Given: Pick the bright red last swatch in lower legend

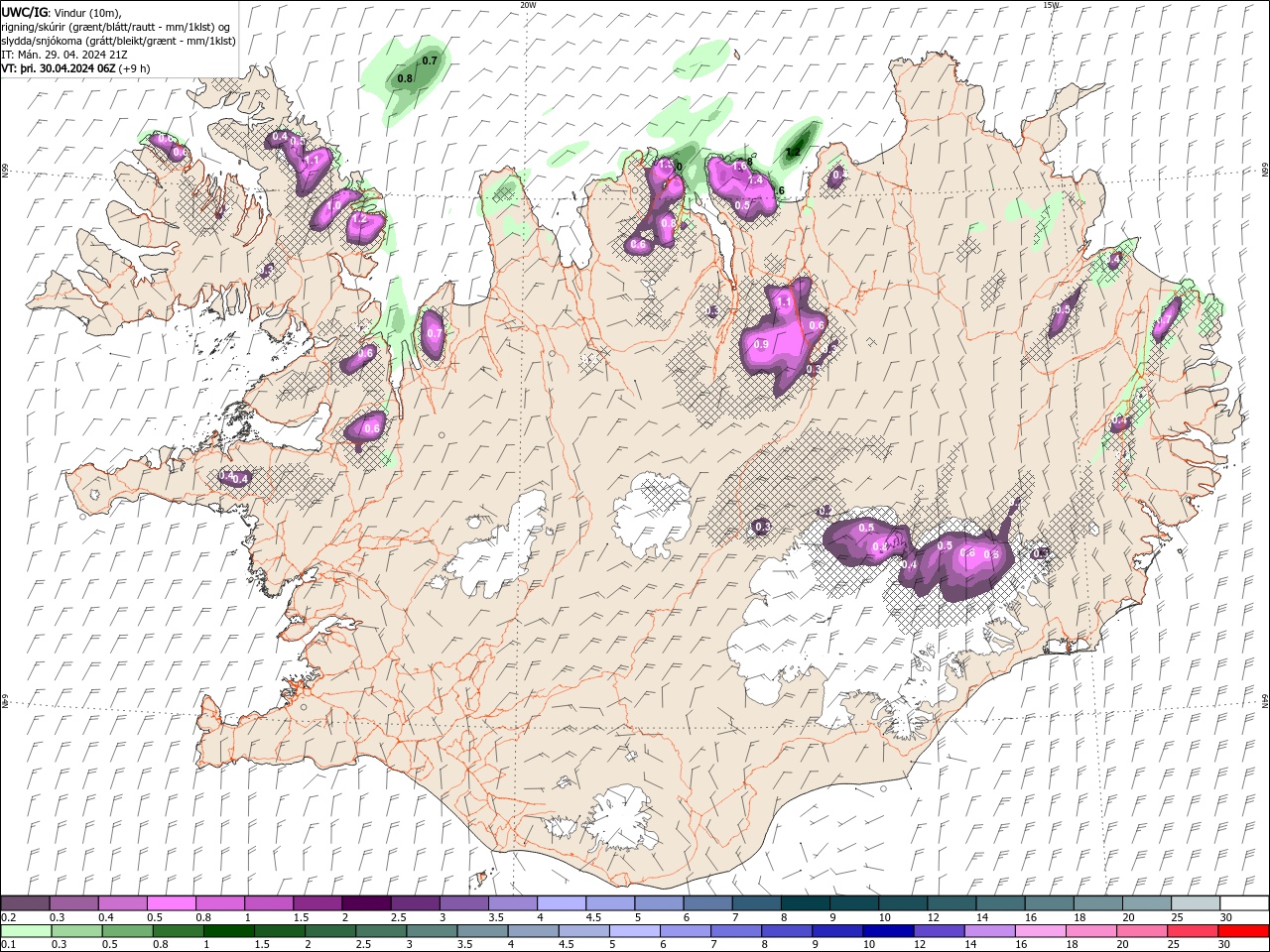Looking at the screenshot, I should pos(1243,931).
